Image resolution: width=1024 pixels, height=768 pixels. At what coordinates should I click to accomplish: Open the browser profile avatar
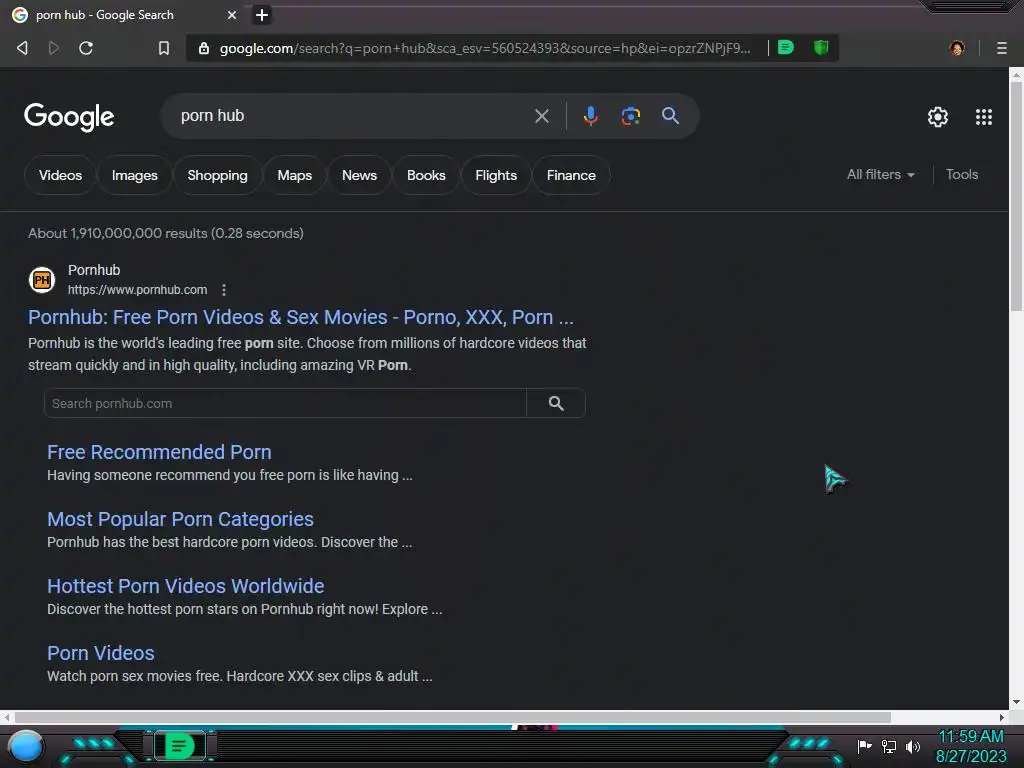957,48
